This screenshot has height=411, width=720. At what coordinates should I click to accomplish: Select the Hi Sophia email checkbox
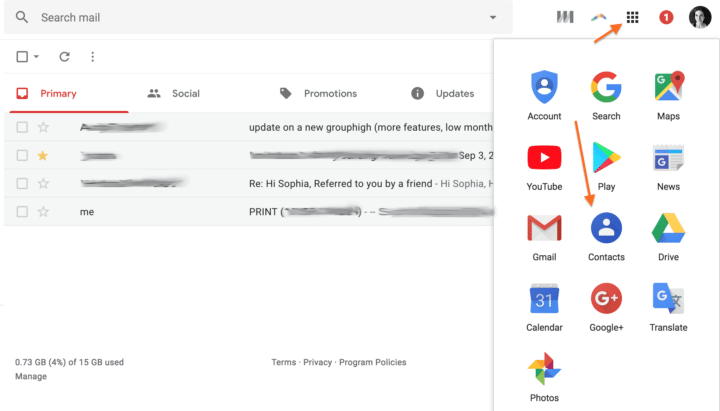pyautogui.click(x=22, y=184)
